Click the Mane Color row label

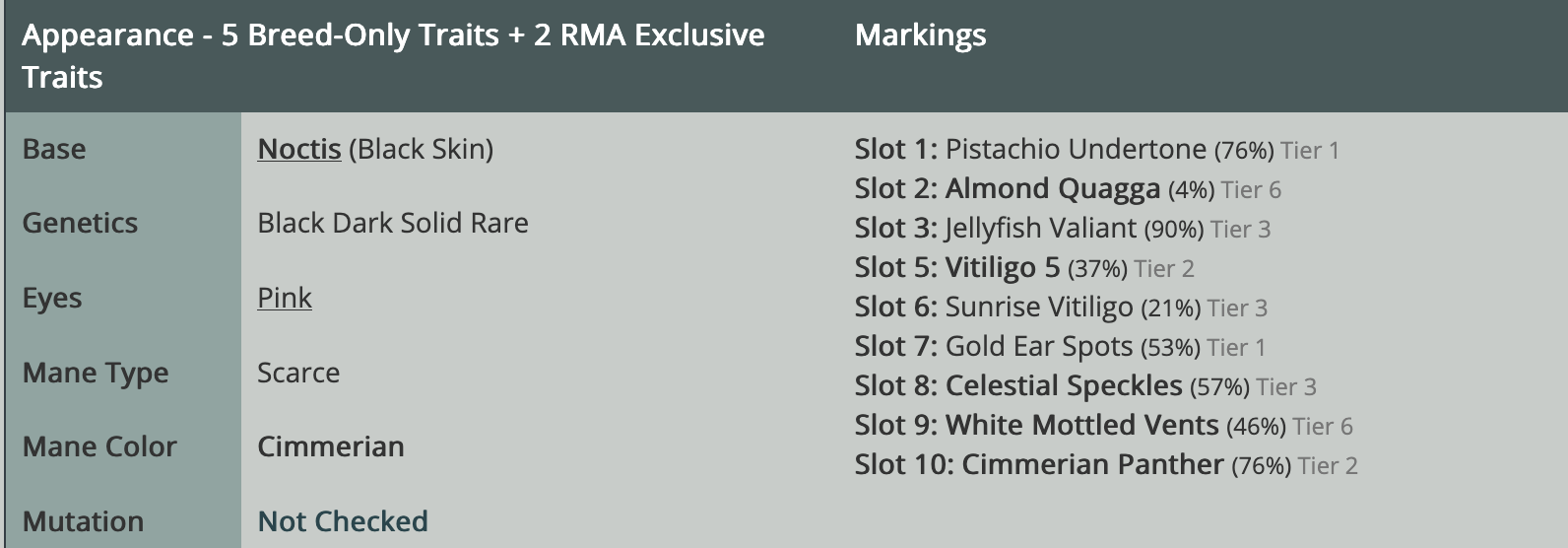coord(99,446)
